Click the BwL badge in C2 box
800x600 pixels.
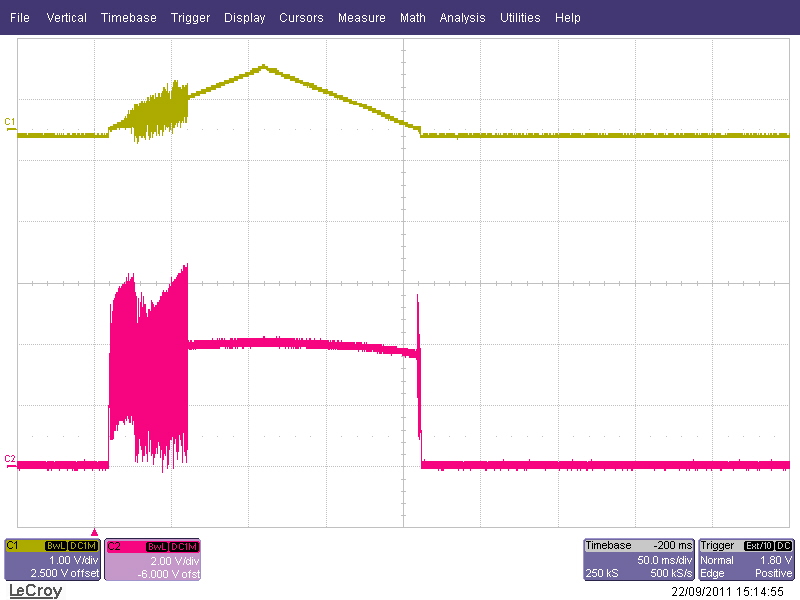pos(157,546)
